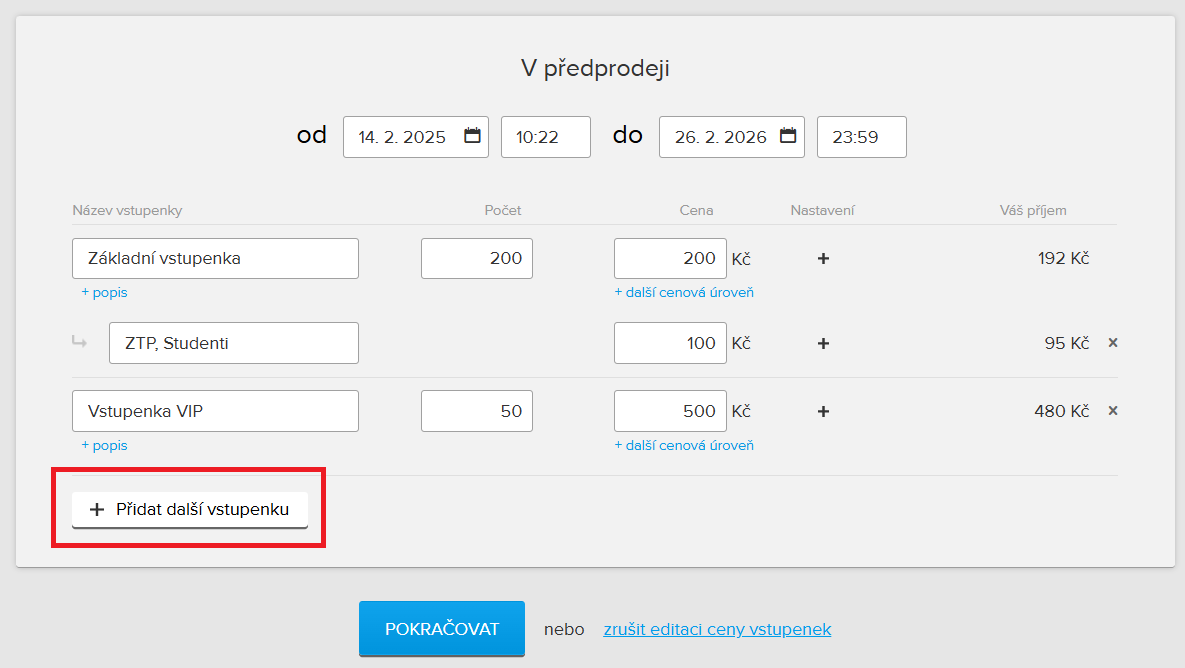Click the price field showing 100
The height and width of the screenshot is (668, 1185).
670,343
